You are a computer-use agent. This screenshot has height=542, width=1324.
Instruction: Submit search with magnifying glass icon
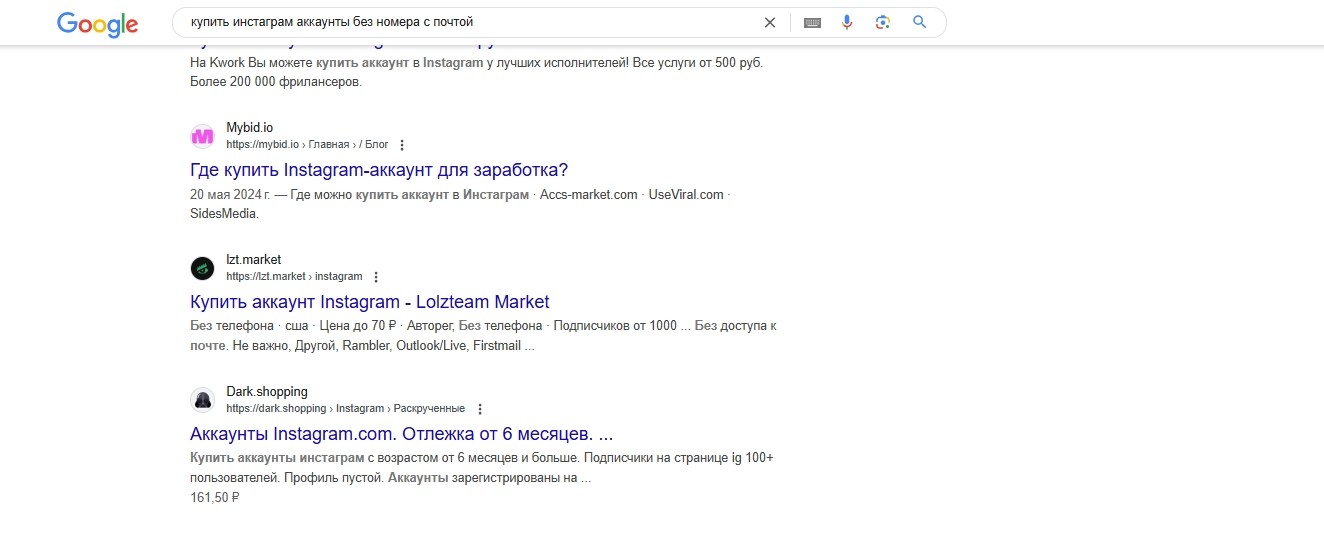[x=920, y=22]
